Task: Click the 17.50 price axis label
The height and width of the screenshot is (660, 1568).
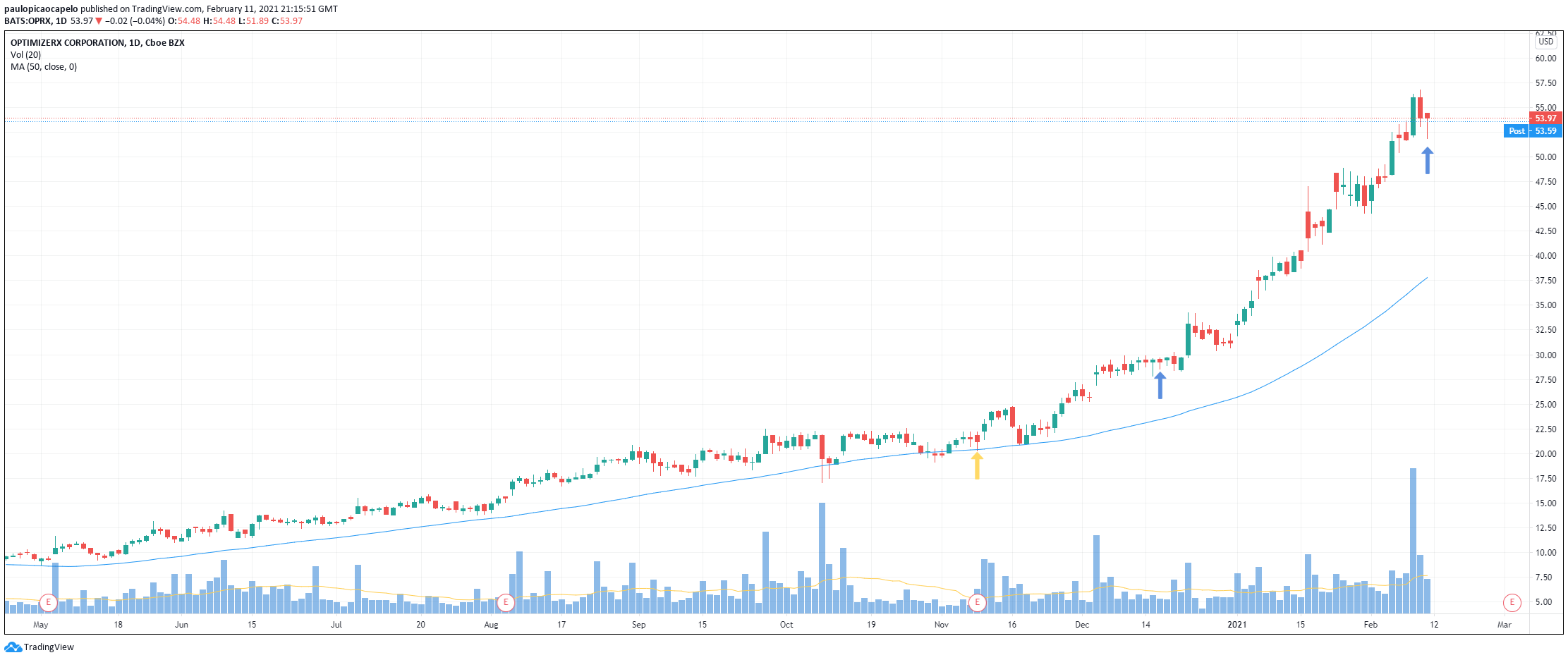Action: pyautogui.click(x=1546, y=479)
